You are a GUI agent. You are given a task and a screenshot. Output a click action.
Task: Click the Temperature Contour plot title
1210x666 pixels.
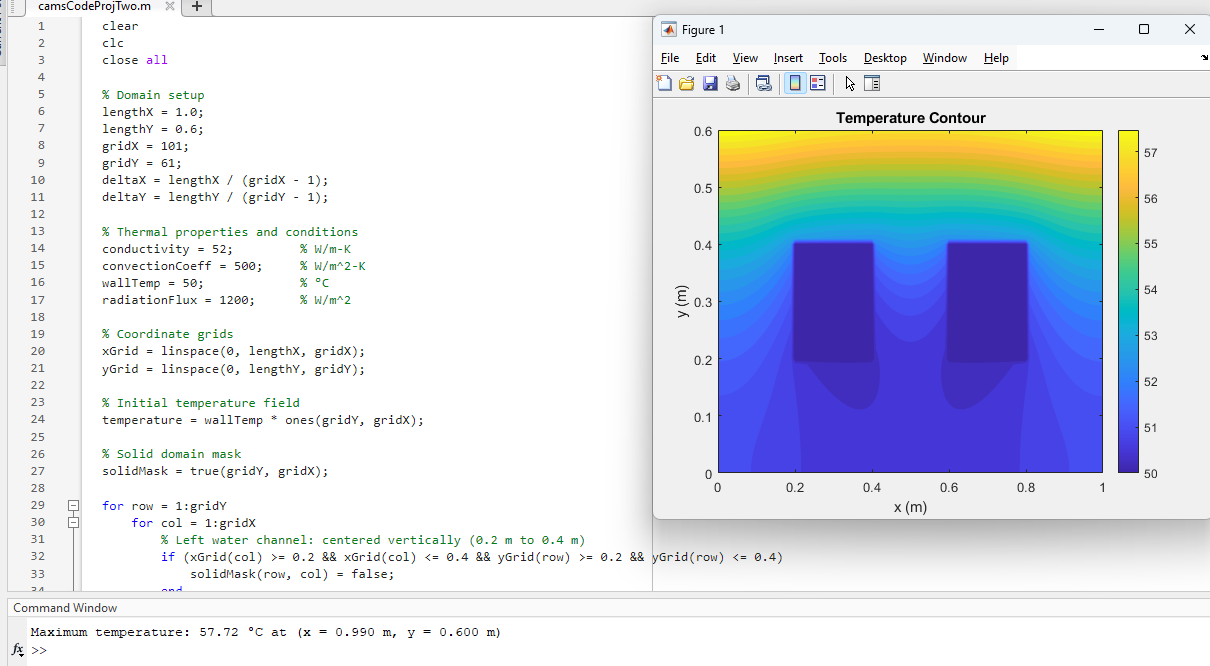(x=911, y=118)
